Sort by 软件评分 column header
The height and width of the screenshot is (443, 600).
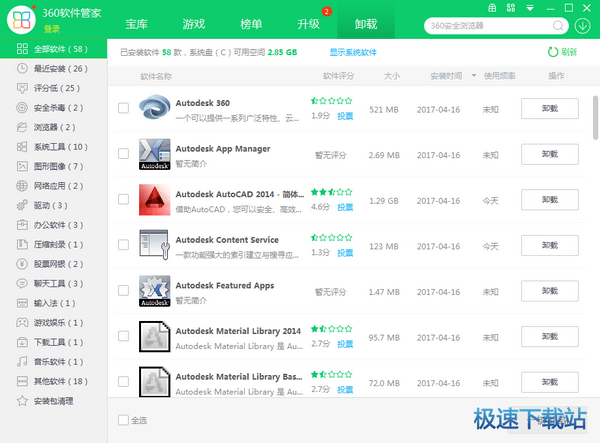(x=338, y=76)
